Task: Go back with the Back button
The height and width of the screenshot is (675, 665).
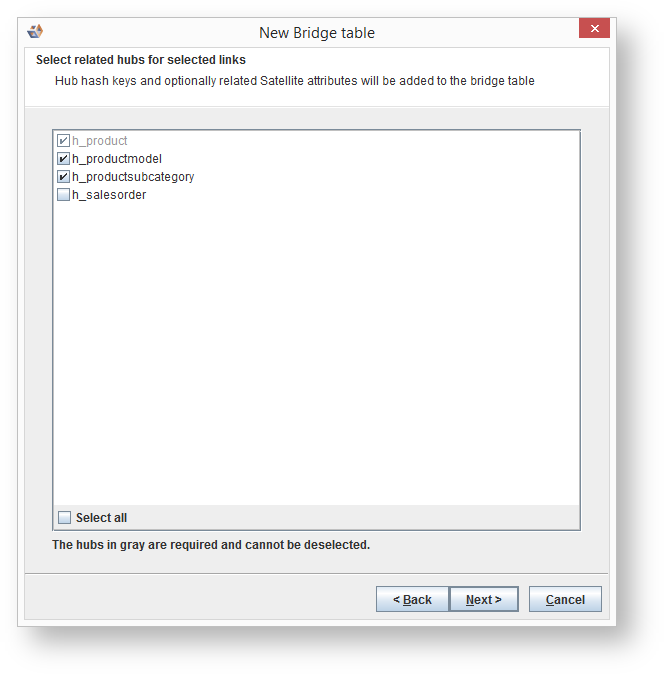Action: 412,599
